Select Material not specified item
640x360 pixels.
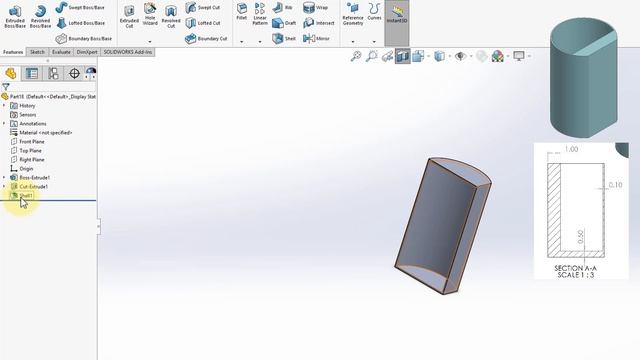[x=41, y=133]
